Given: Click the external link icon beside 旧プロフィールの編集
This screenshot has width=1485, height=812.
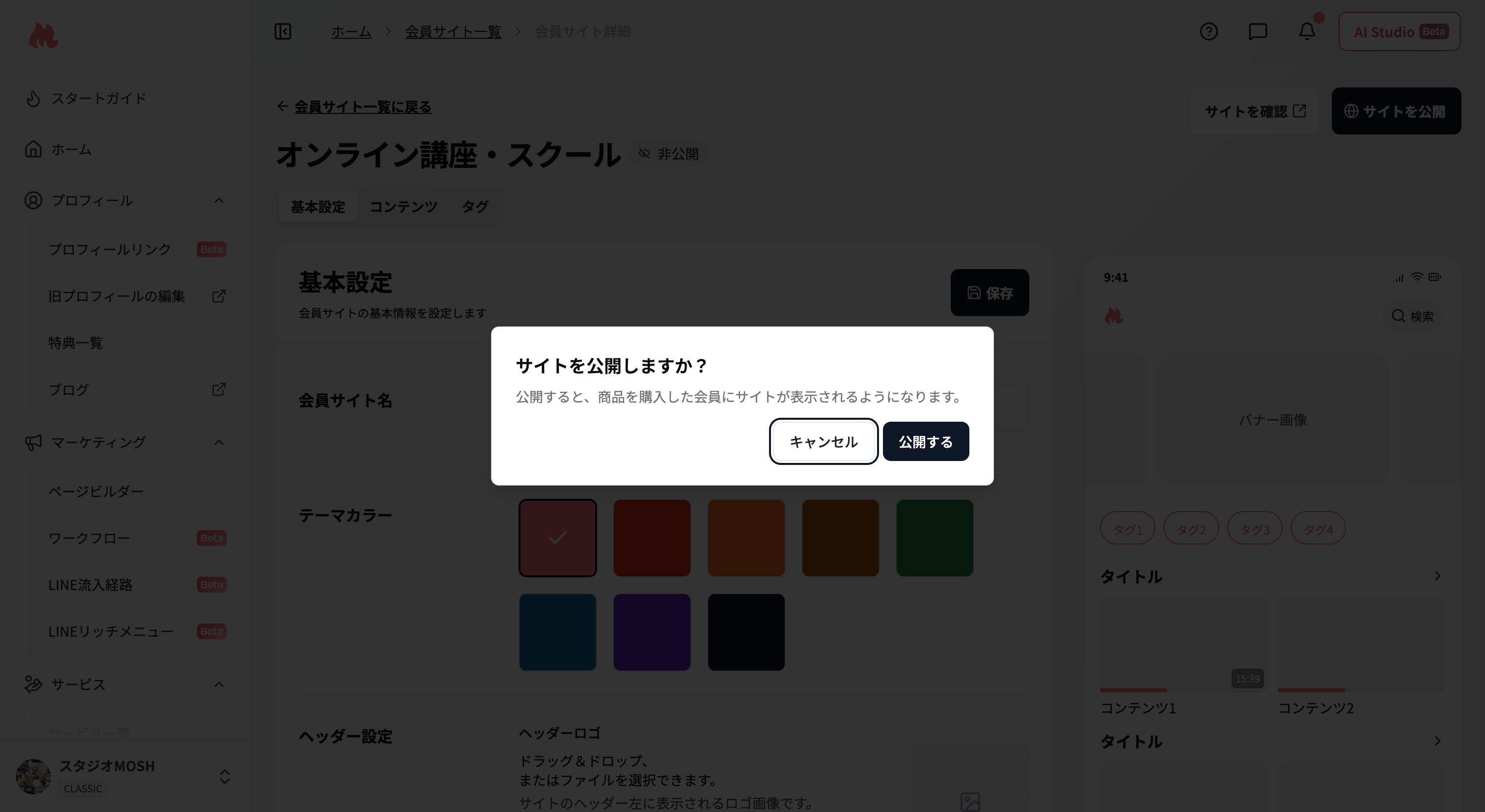Looking at the screenshot, I should click(219, 296).
